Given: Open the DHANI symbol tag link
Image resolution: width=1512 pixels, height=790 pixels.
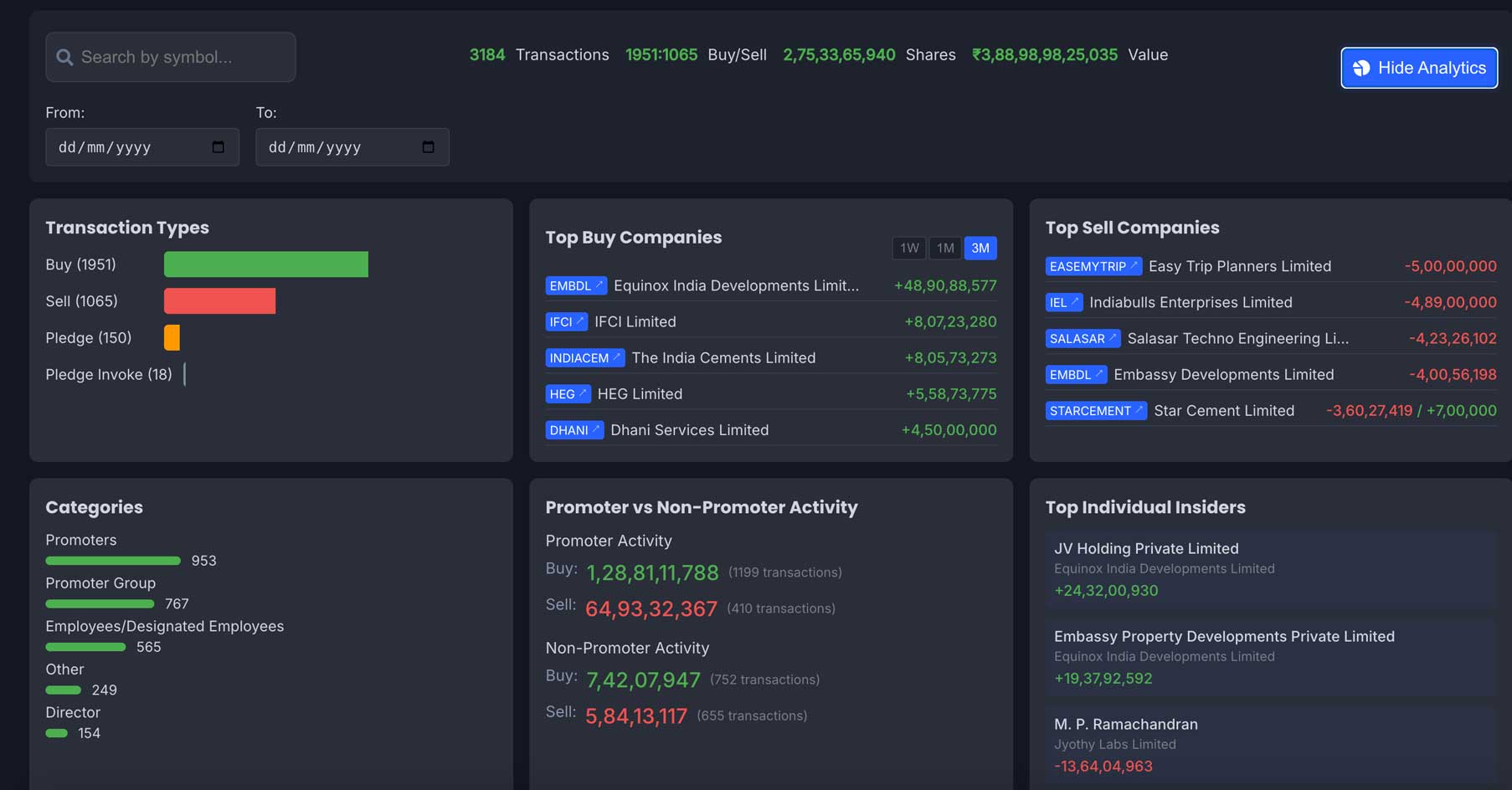Looking at the screenshot, I should click(x=574, y=429).
